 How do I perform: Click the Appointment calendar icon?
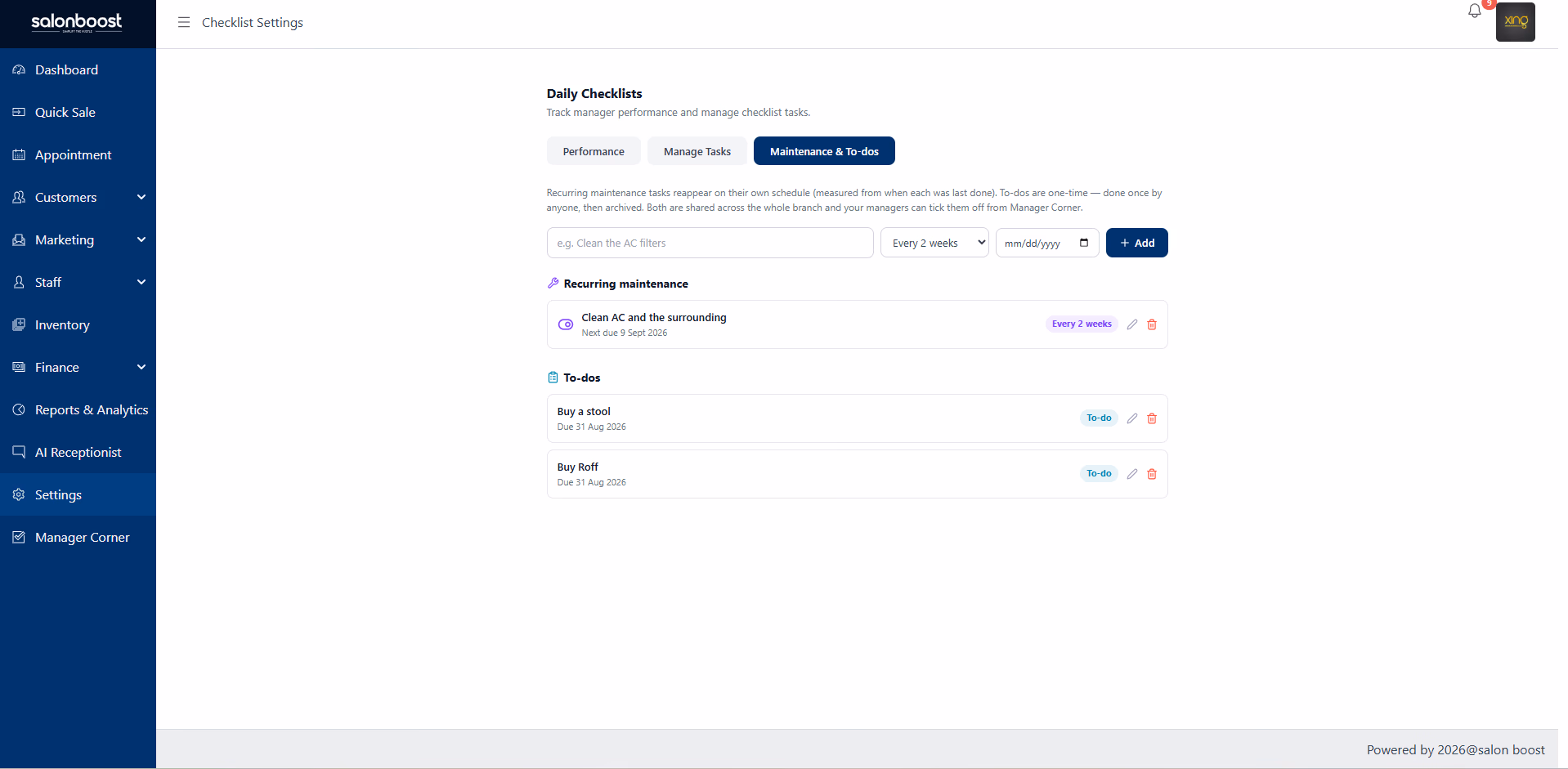pyautogui.click(x=19, y=155)
